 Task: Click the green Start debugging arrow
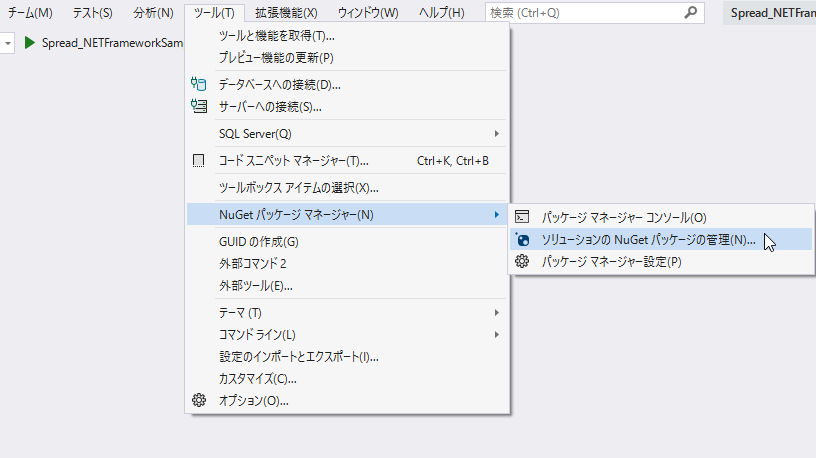tap(30, 43)
